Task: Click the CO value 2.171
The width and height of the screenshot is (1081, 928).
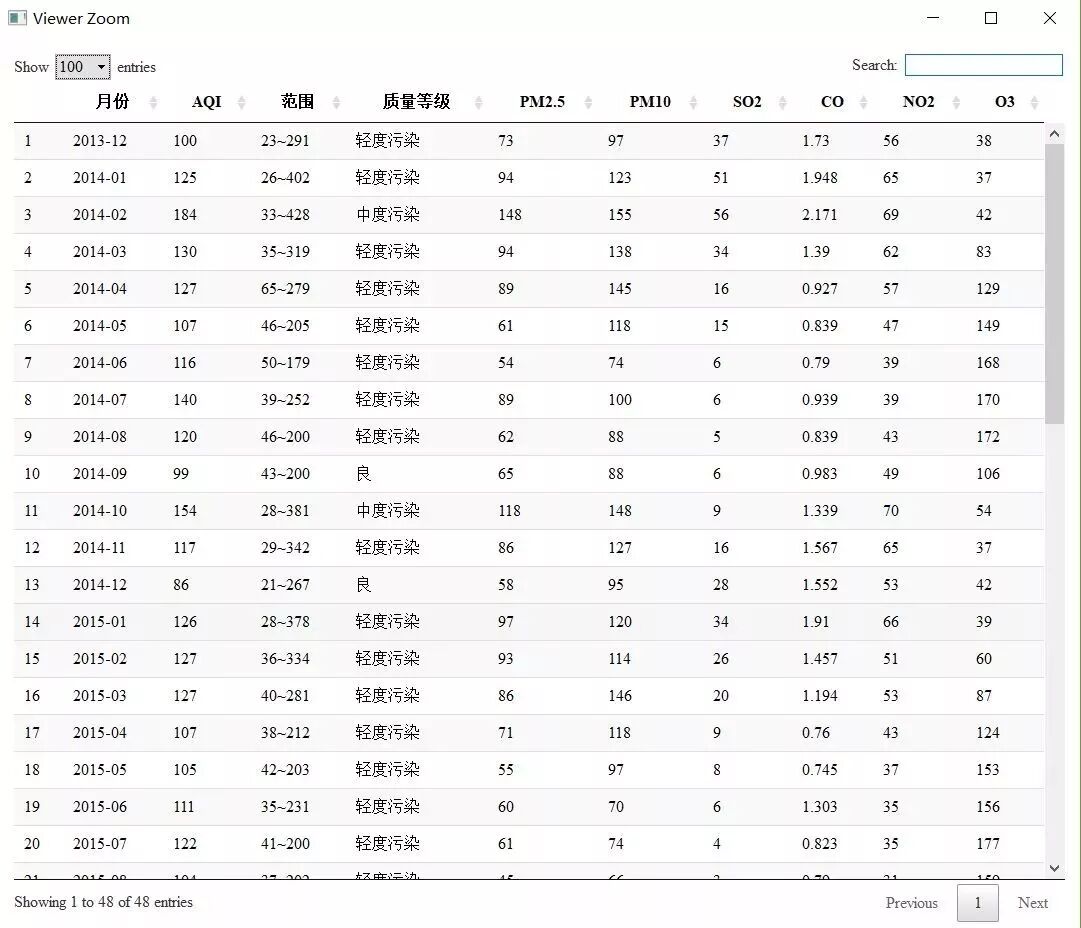Action: pos(820,215)
